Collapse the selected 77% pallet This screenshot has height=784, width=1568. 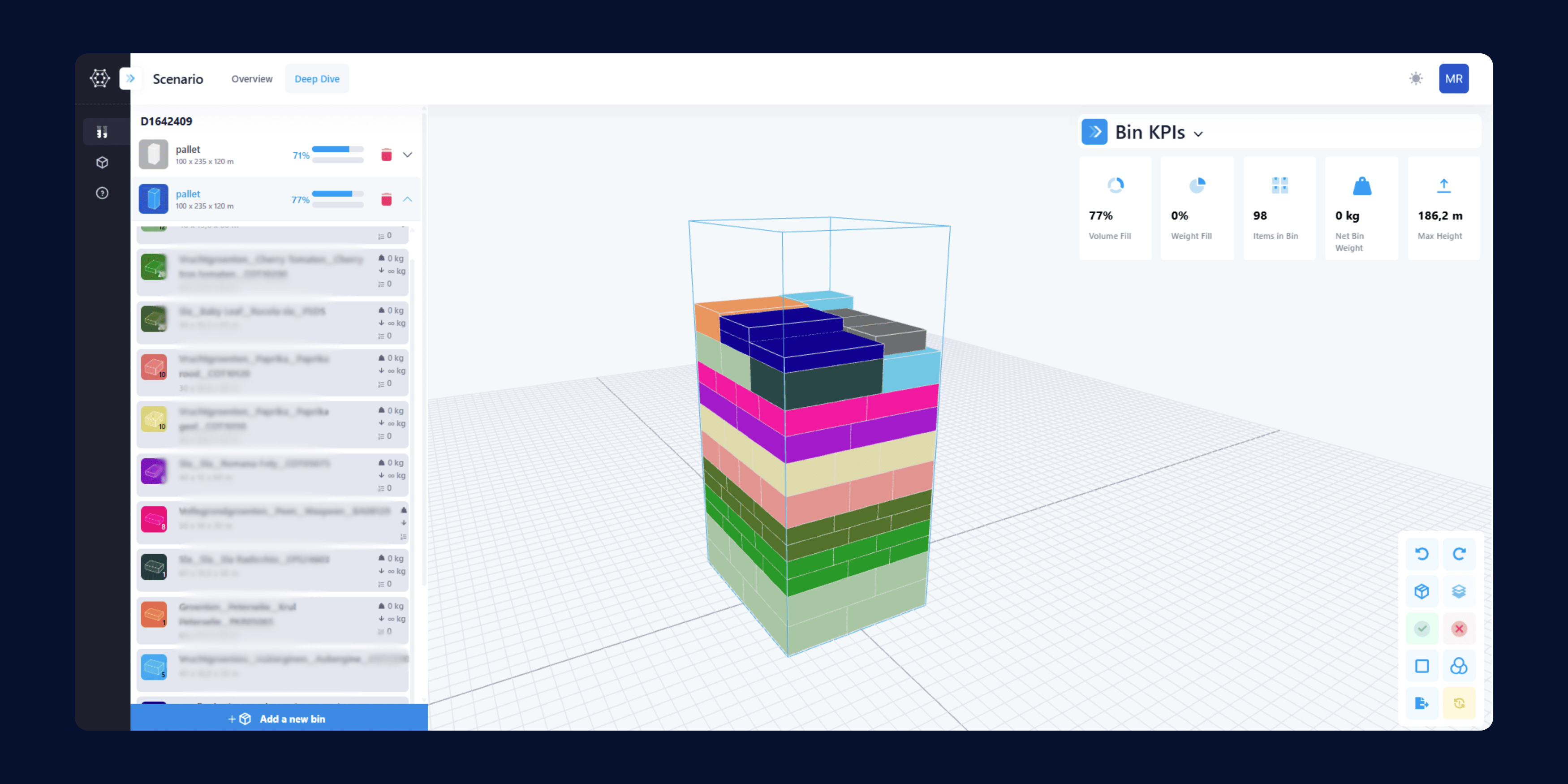(408, 200)
